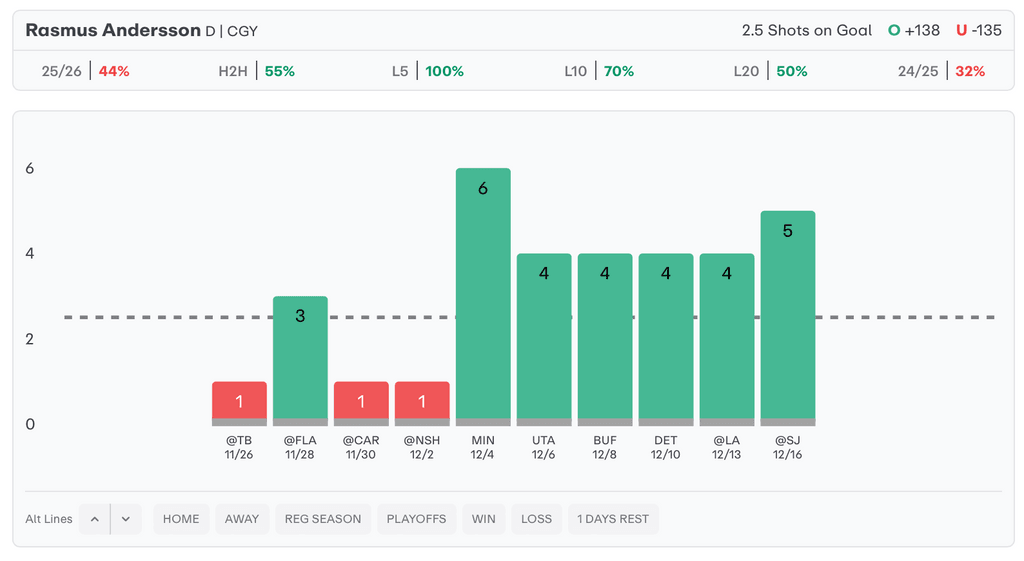Enable the REG SEASON filter
The width and height of the screenshot is (1024, 561).
323,519
